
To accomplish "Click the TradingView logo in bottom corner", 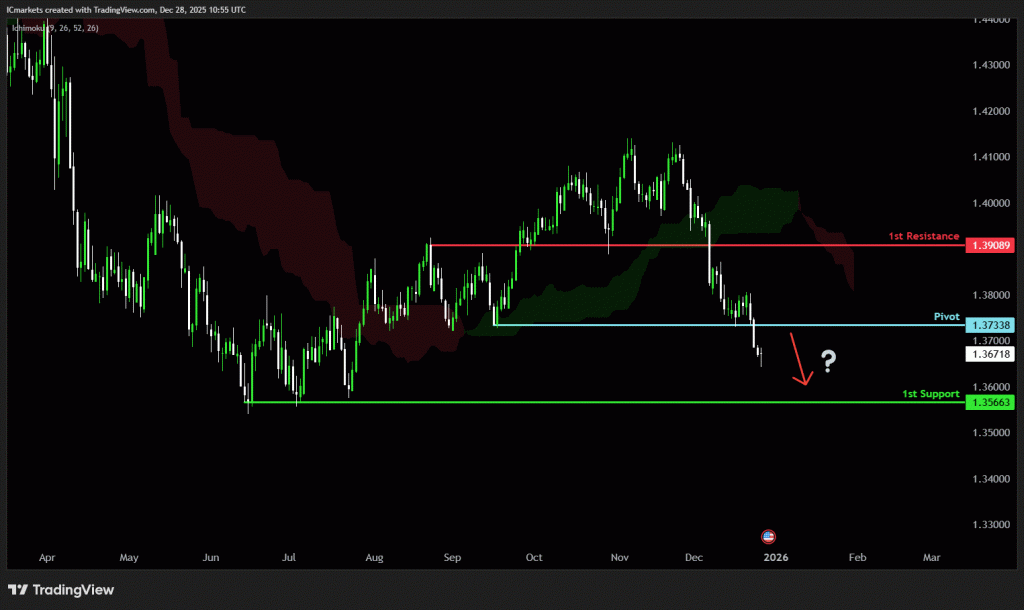I will coord(61,589).
